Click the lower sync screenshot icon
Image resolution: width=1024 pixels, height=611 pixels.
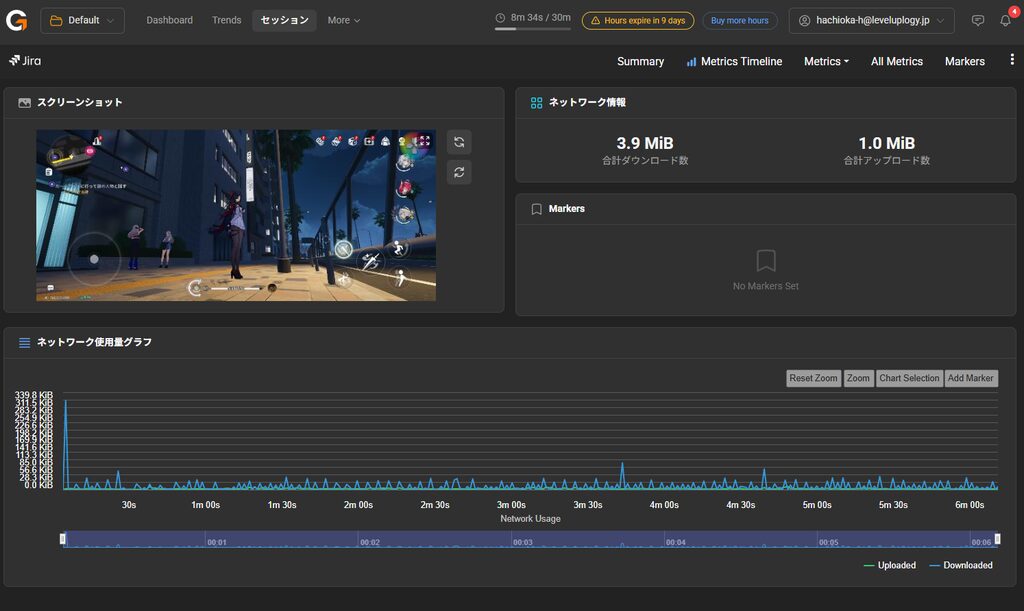point(459,172)
